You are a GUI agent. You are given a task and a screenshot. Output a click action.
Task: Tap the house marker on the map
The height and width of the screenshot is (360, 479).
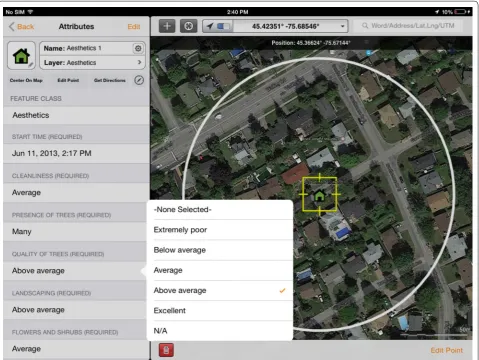319,195
